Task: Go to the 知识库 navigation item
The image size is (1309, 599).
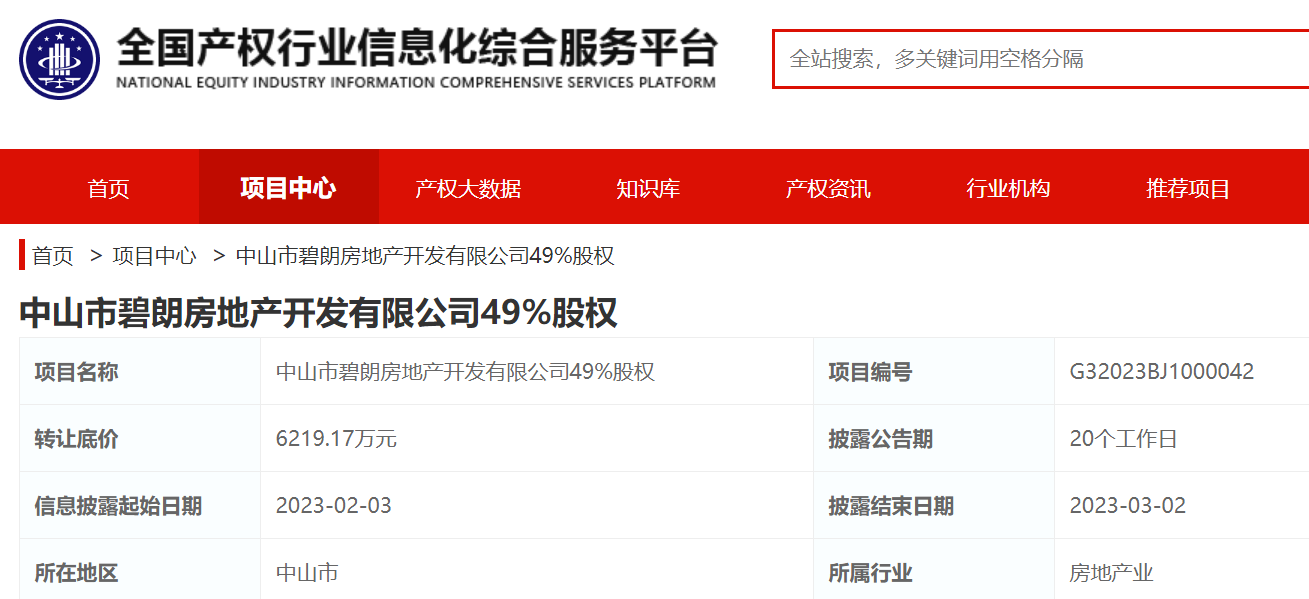Action: pos(647,186)
